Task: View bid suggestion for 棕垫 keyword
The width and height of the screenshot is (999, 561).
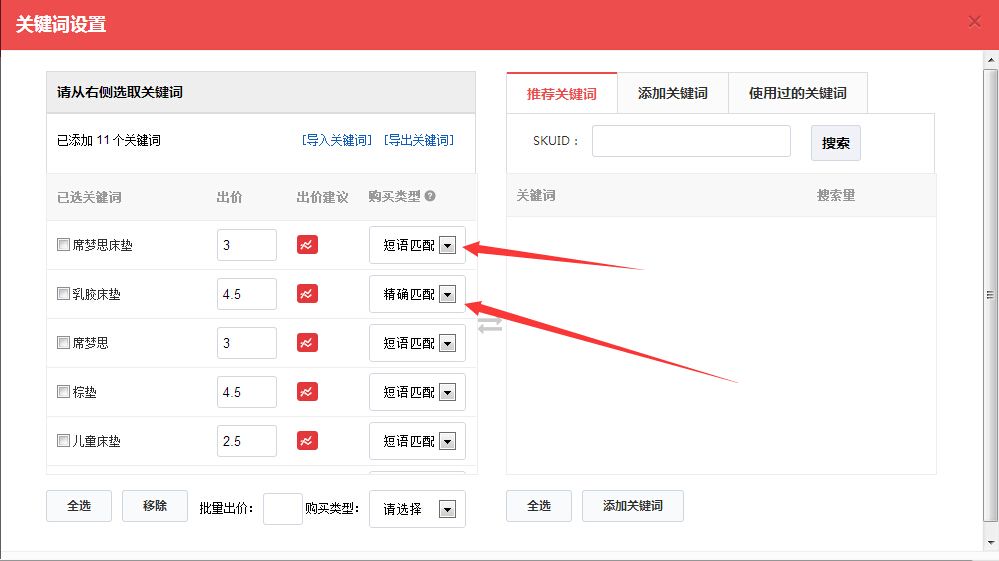Action: click(x=307, y=392)
